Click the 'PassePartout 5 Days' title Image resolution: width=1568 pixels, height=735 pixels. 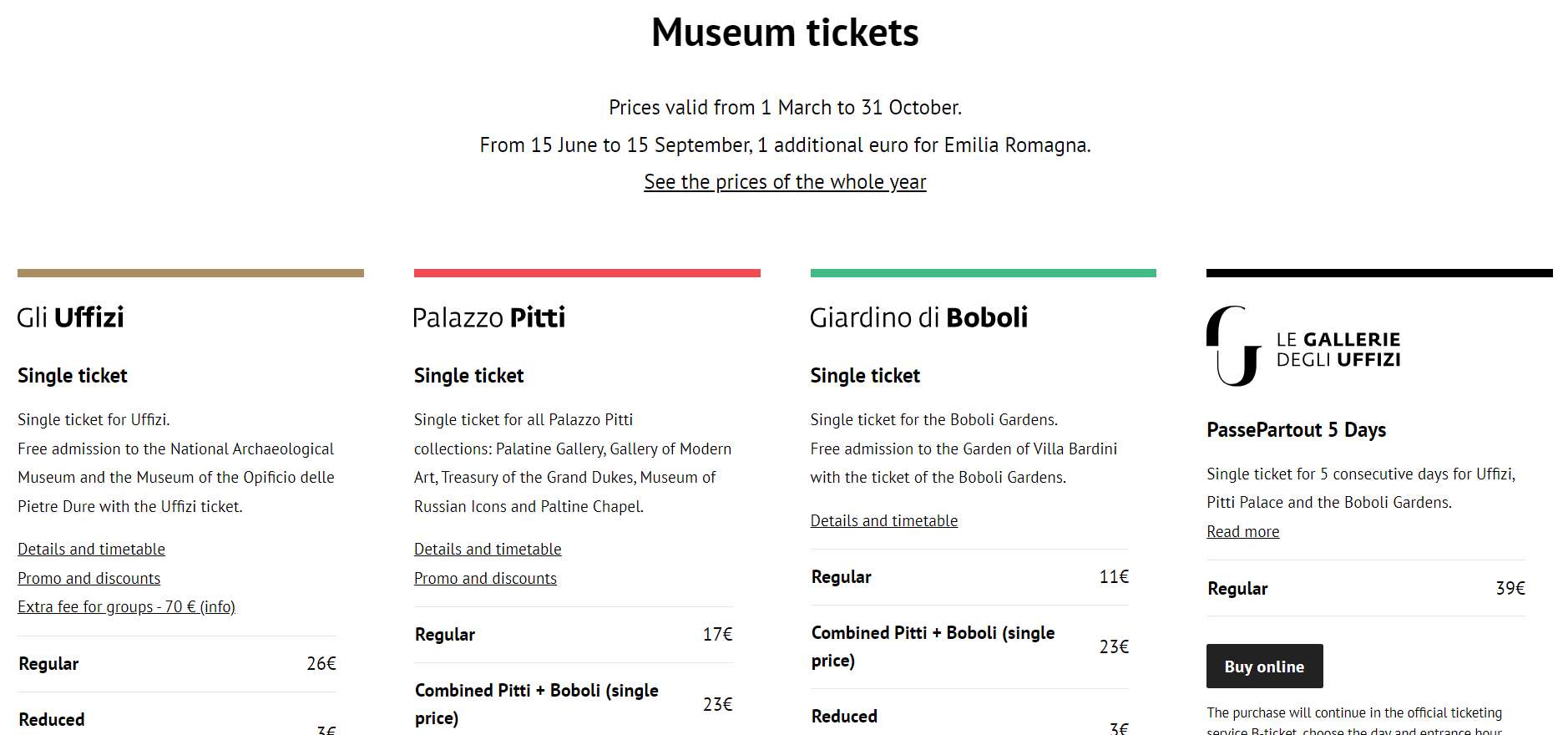pos(1296,430)
